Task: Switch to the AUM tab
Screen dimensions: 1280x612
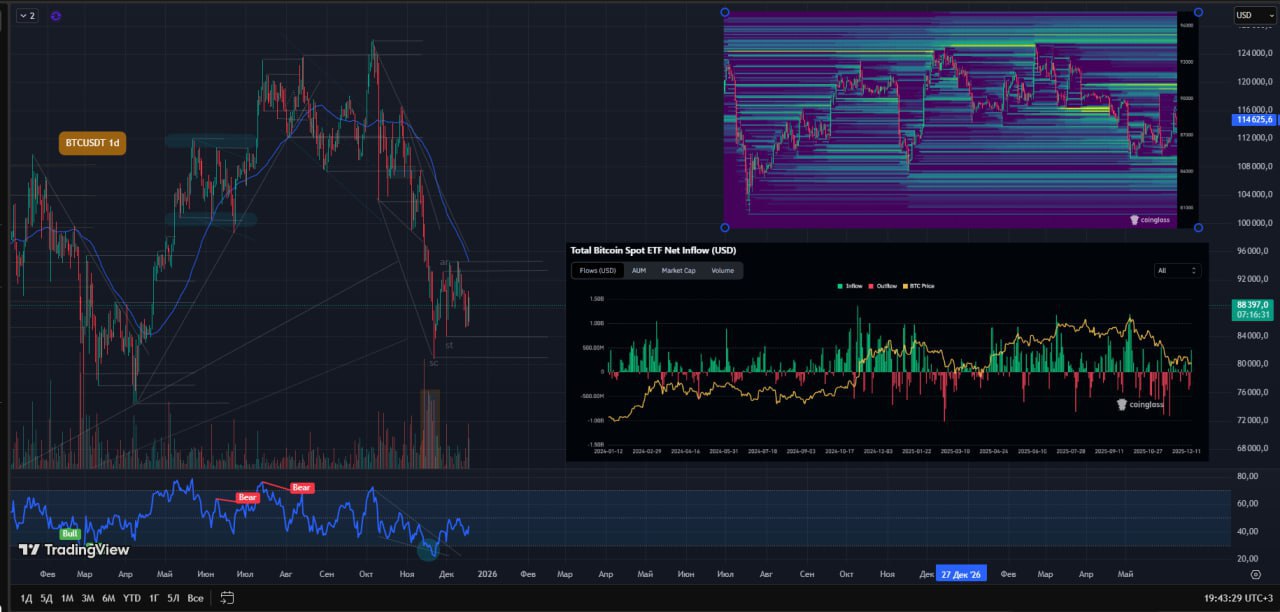Action: click(x=640, y=270)
